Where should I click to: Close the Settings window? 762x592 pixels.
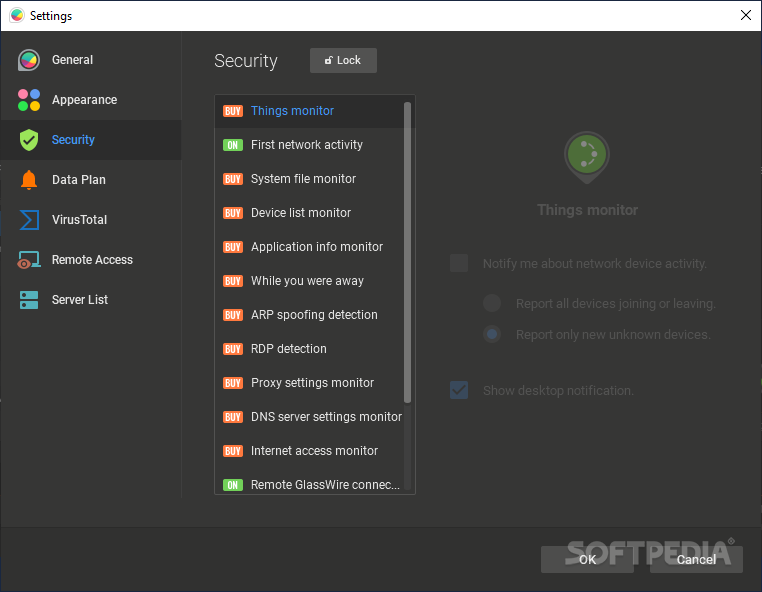click(x=745, y=15)
